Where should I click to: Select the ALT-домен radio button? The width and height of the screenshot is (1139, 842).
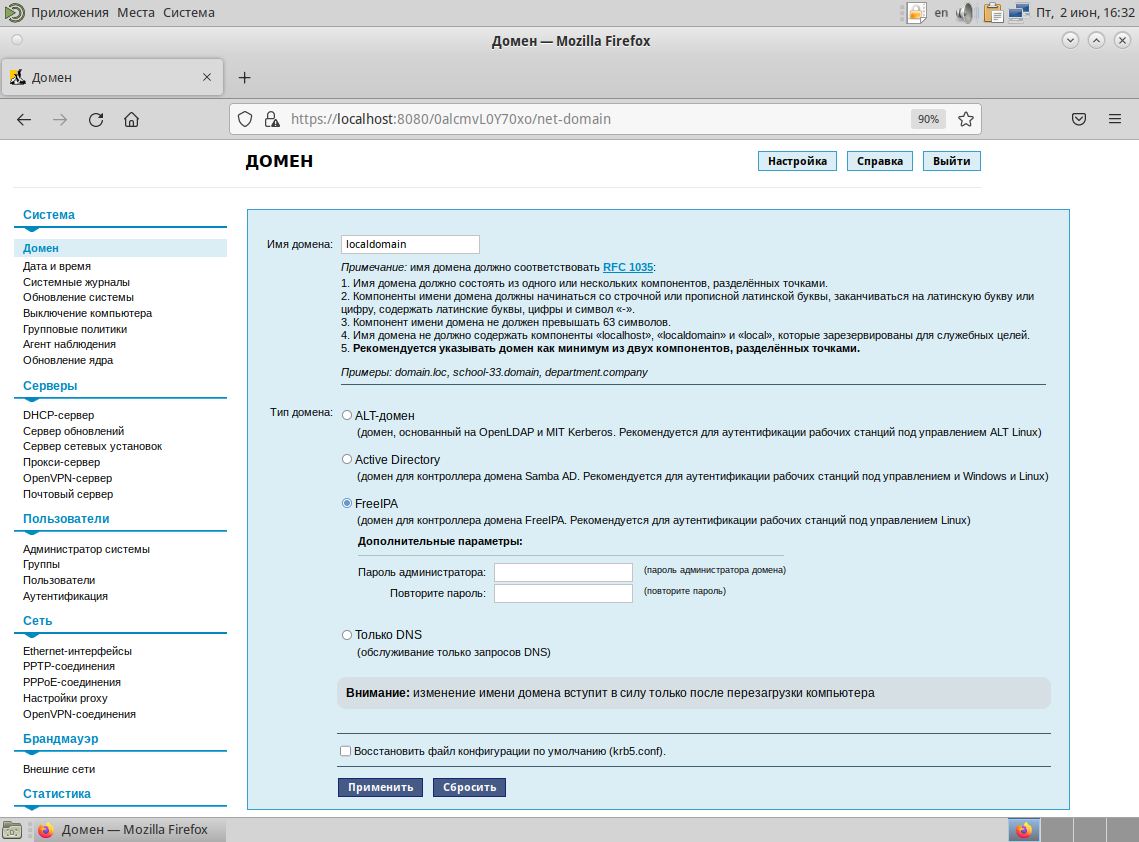click(x=347, y=416)
